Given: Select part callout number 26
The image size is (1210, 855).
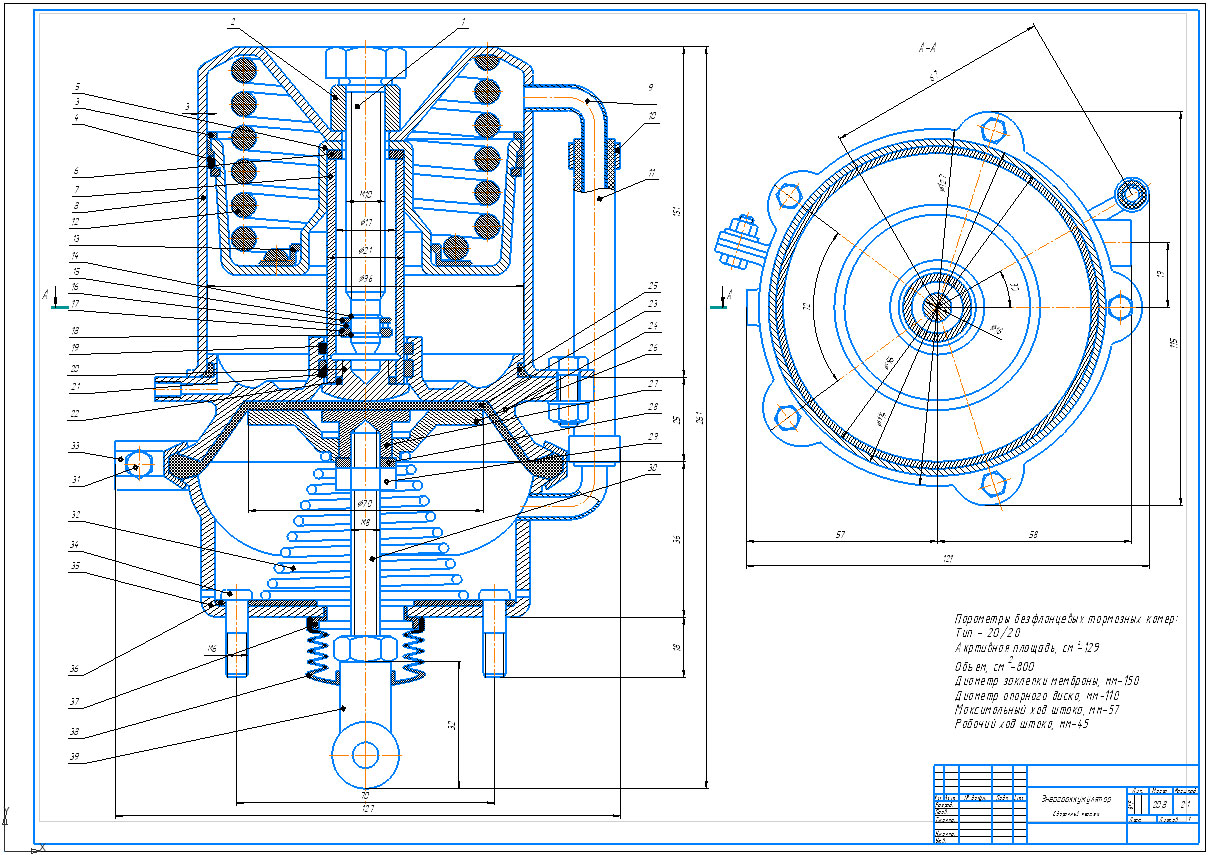Looking at the screenshot, I should coord(653,348).
